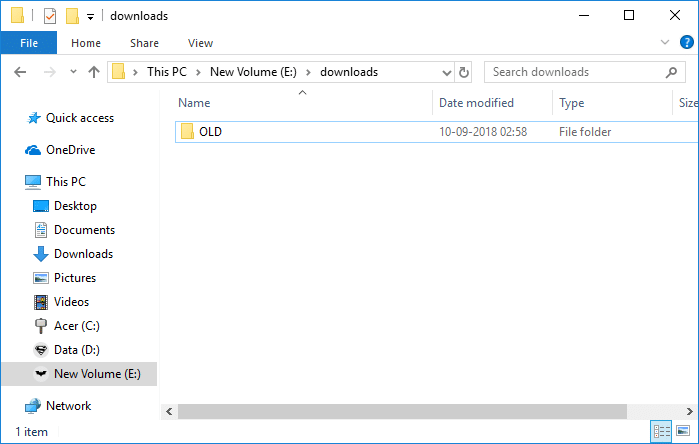Viewport: 699px width, 444px height.
Task: Click the date 10-09-2018 02:58 cell
Action: point(483,132)
